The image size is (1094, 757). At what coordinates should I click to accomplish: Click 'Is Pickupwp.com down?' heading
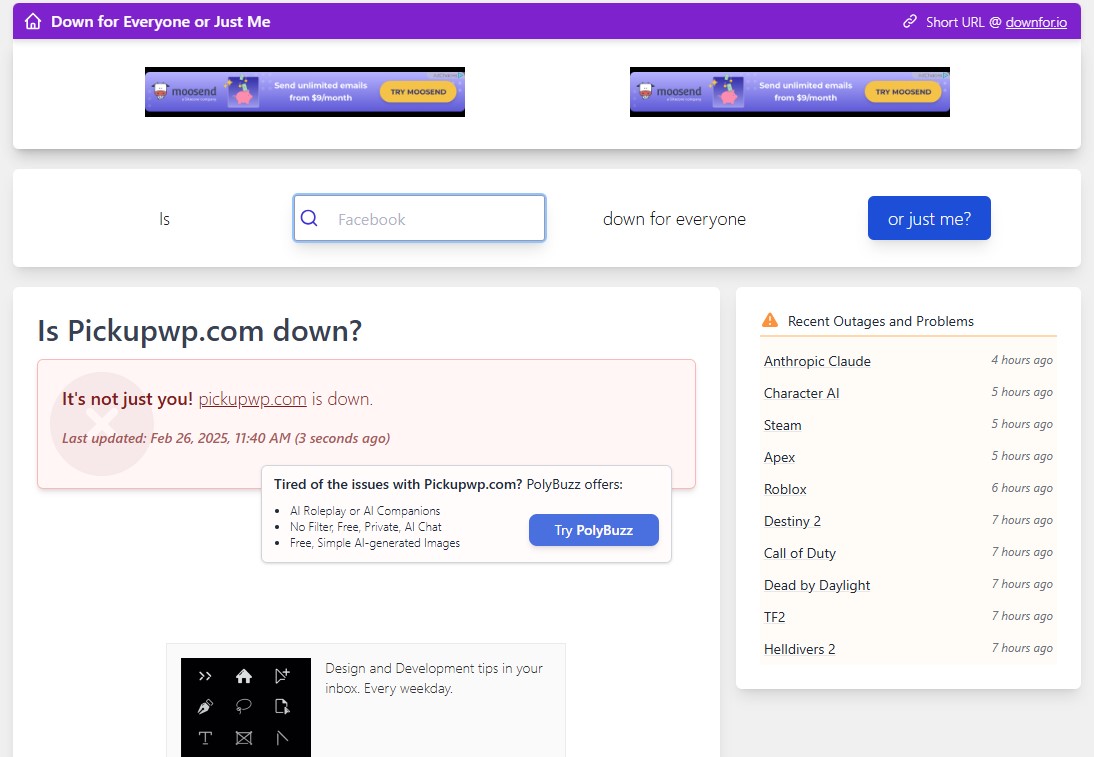point(200,331)
